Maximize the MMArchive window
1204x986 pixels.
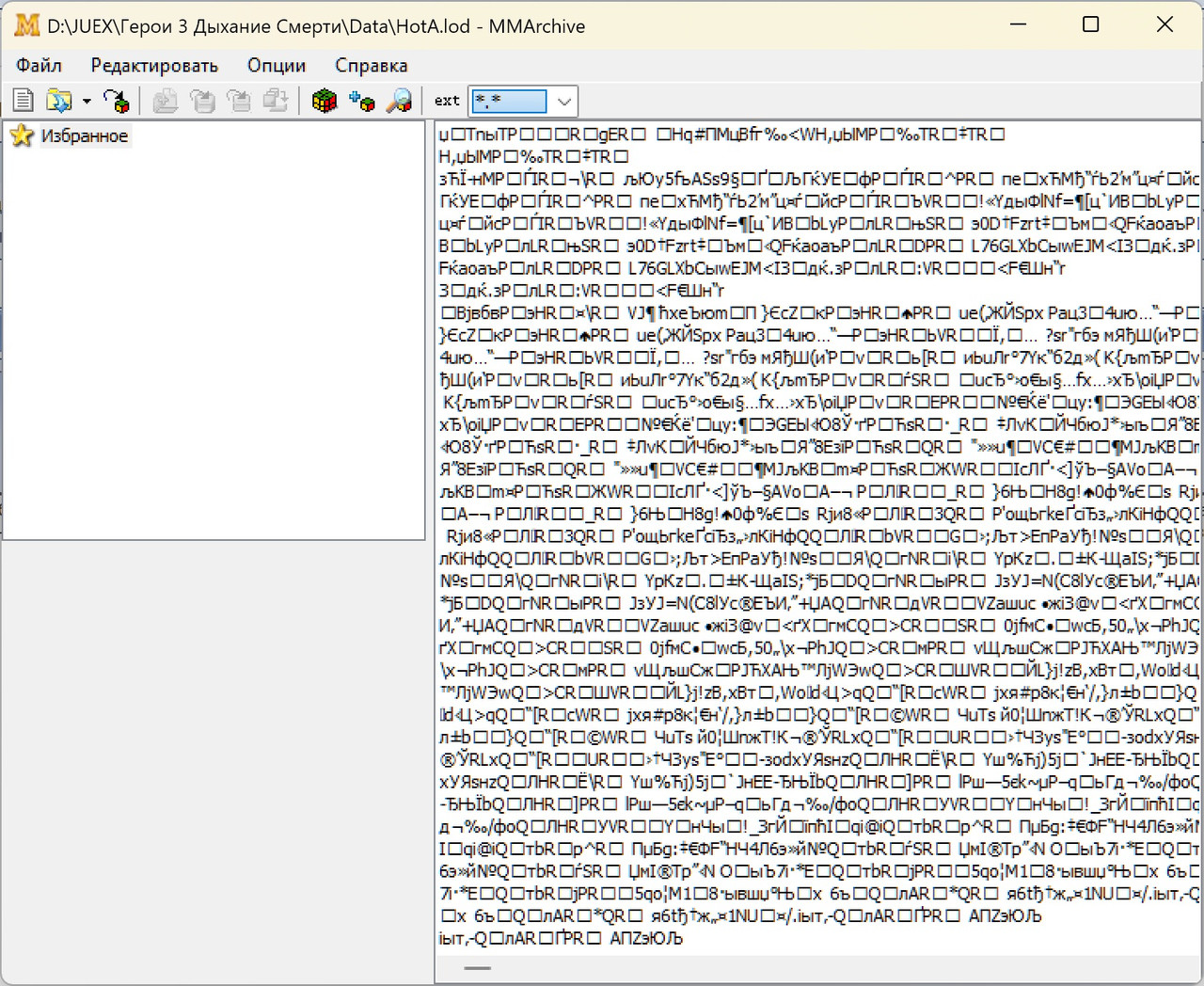point(1091,24)
